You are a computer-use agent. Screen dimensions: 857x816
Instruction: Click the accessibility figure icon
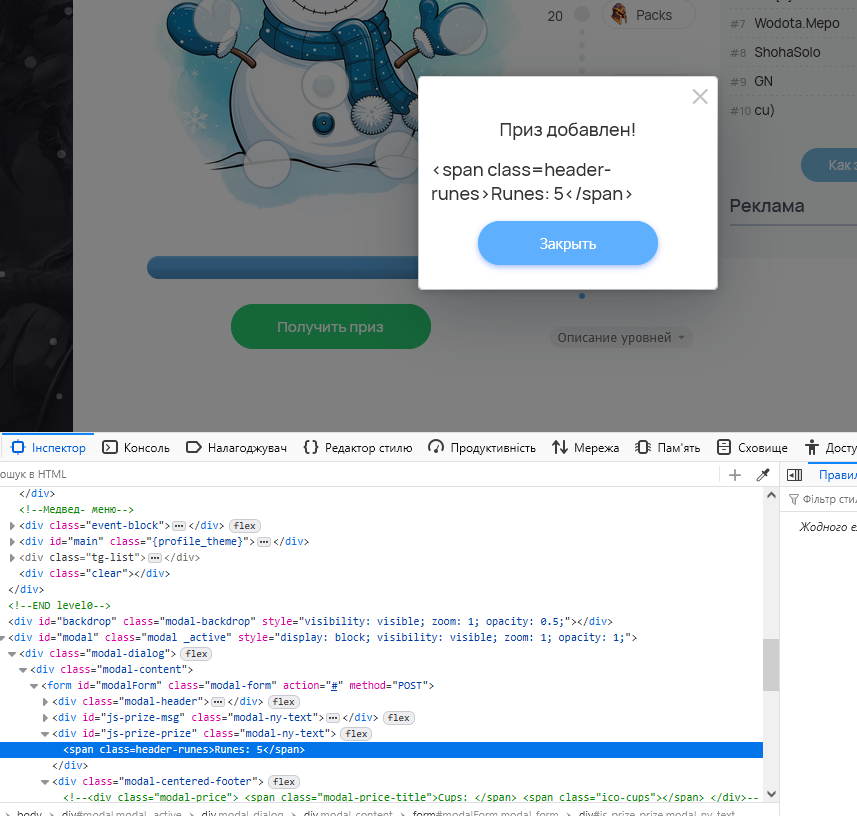812,447
